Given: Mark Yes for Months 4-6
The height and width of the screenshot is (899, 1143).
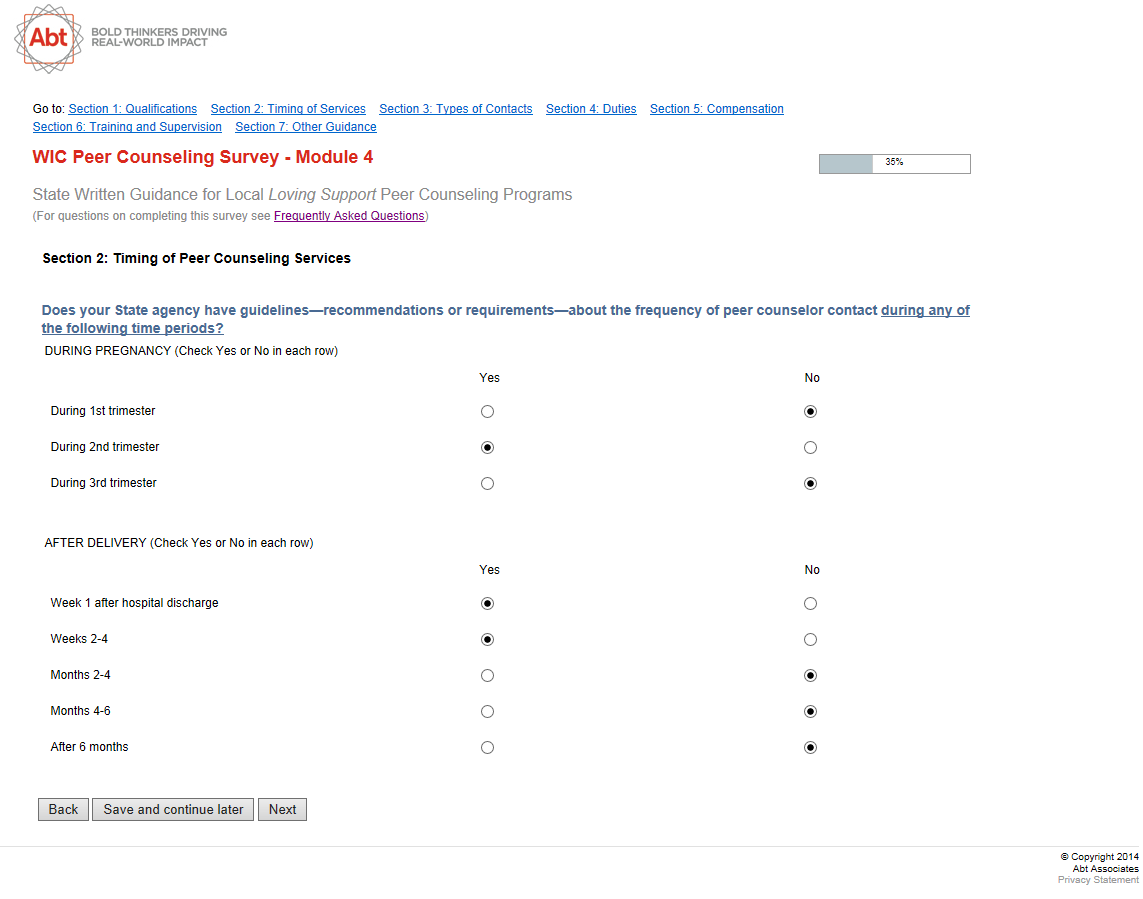Looking at the screenshot, I should point(487,712).
